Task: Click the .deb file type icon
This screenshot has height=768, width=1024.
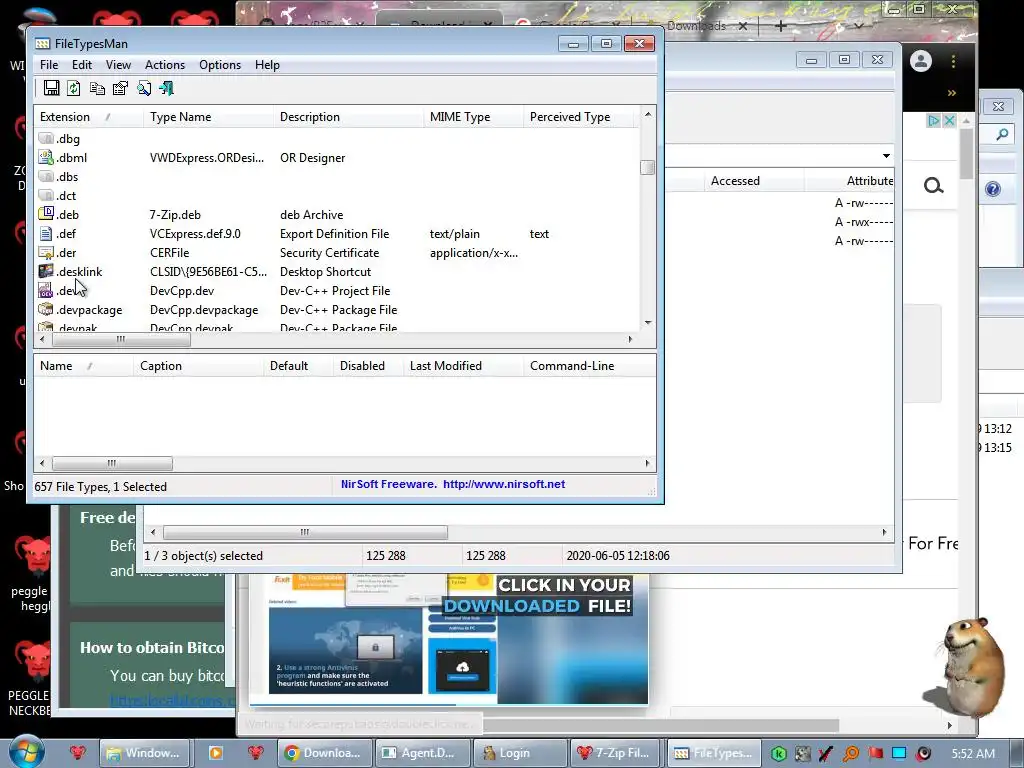Action: tap(46, 214)
